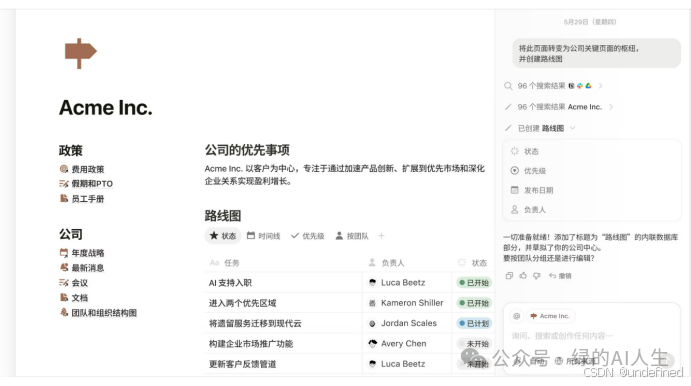Click Luca Beetz owner for AI 支持入职

(x=406, y=283)
